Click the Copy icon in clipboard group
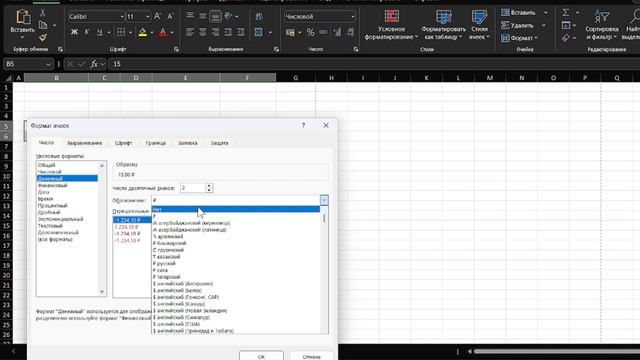Screen dimensions: 640x360 tap(43, 25)
